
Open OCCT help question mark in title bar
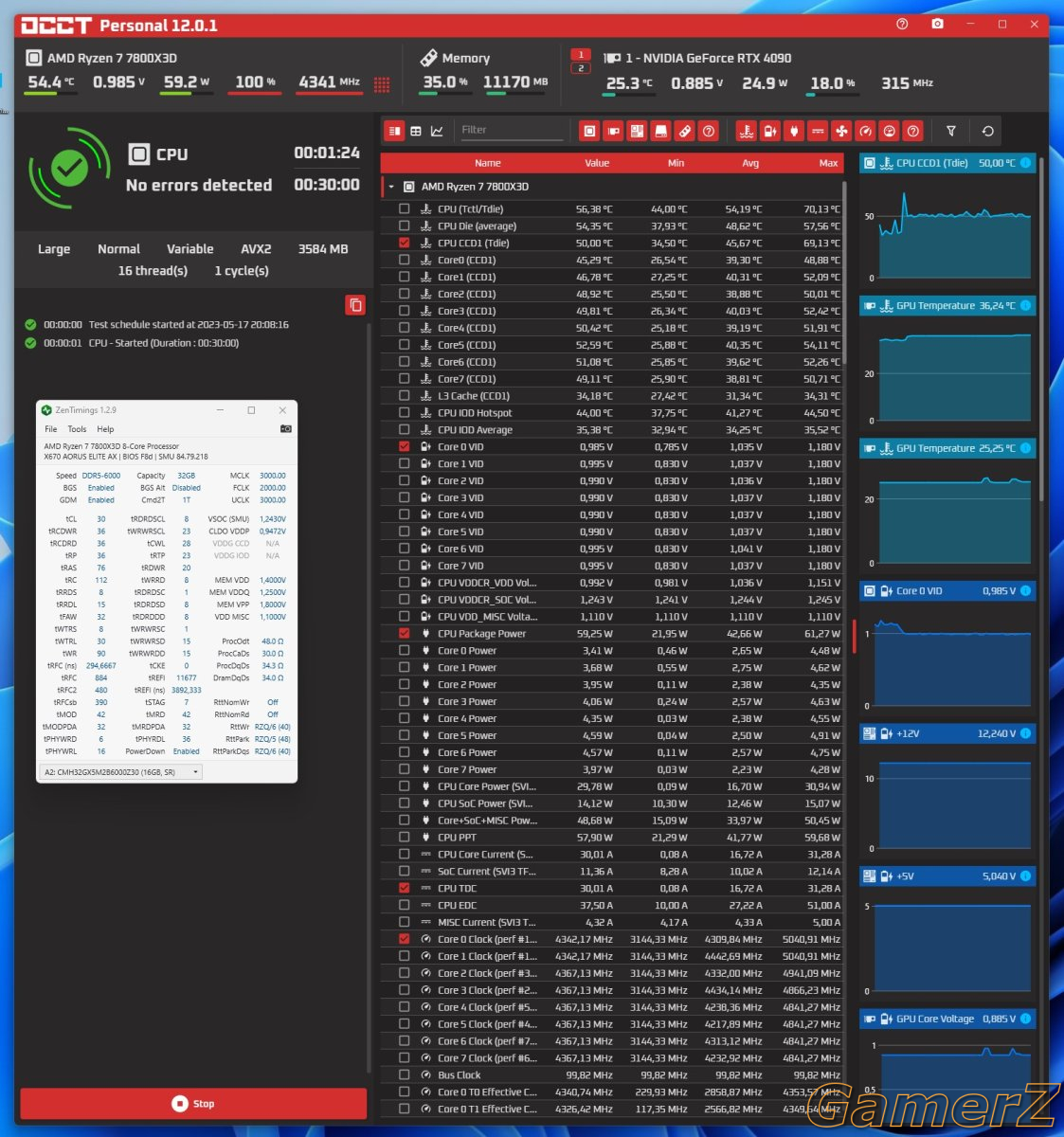tap(902, 24)
